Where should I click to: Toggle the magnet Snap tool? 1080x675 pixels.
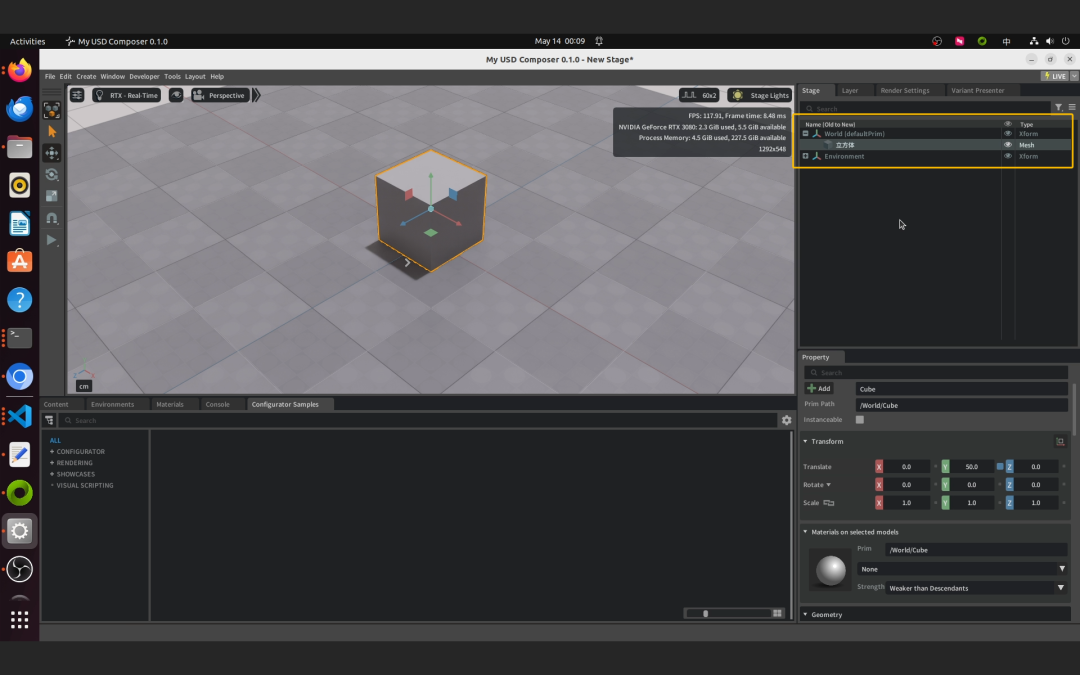(x=52, y=218)
